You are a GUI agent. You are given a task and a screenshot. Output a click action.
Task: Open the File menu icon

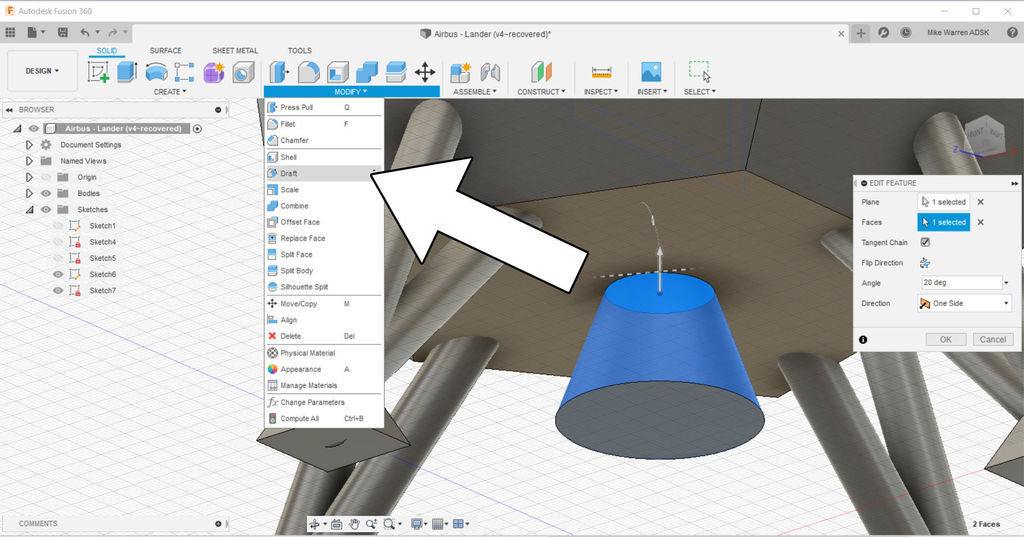(32, 32)
